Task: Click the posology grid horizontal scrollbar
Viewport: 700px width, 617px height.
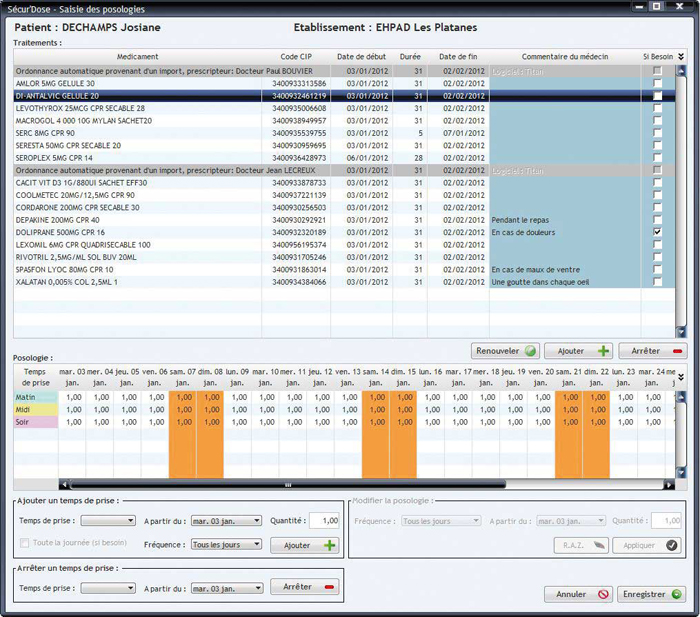Action: tap(366, 484)
